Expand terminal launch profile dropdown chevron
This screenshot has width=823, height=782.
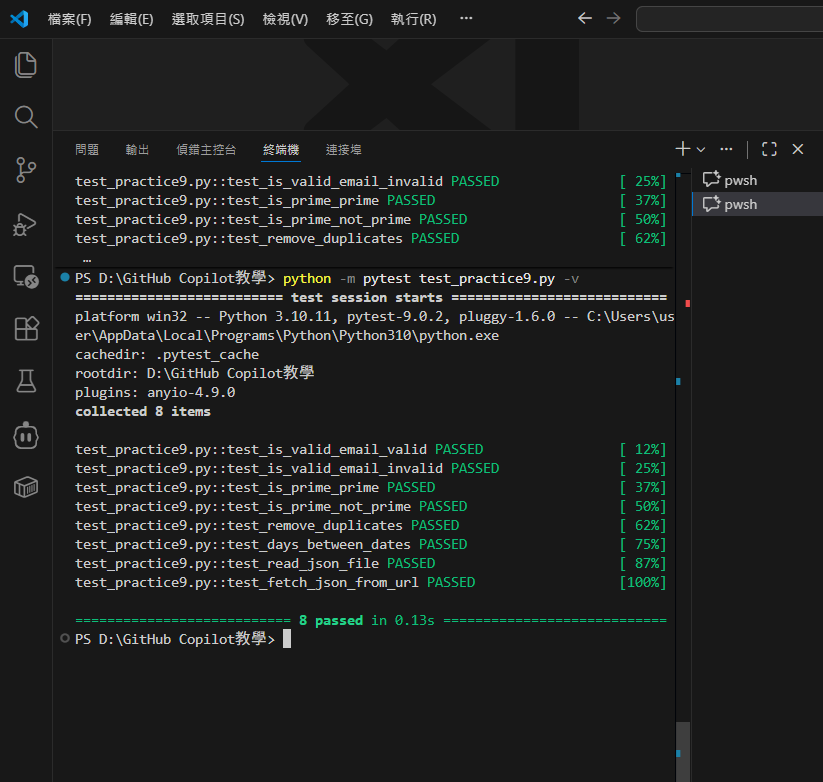(701, 149)
